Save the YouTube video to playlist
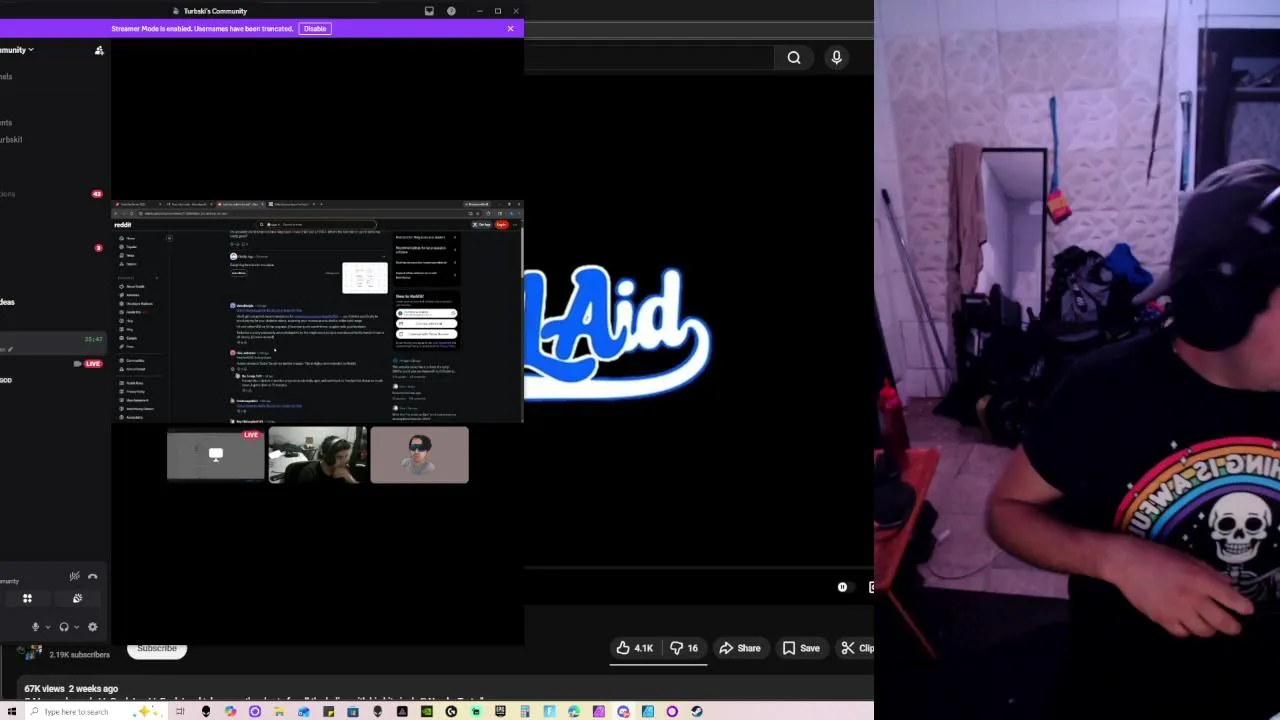The width and height of the screenshot is (1280, 720). (x=801, y=648)
